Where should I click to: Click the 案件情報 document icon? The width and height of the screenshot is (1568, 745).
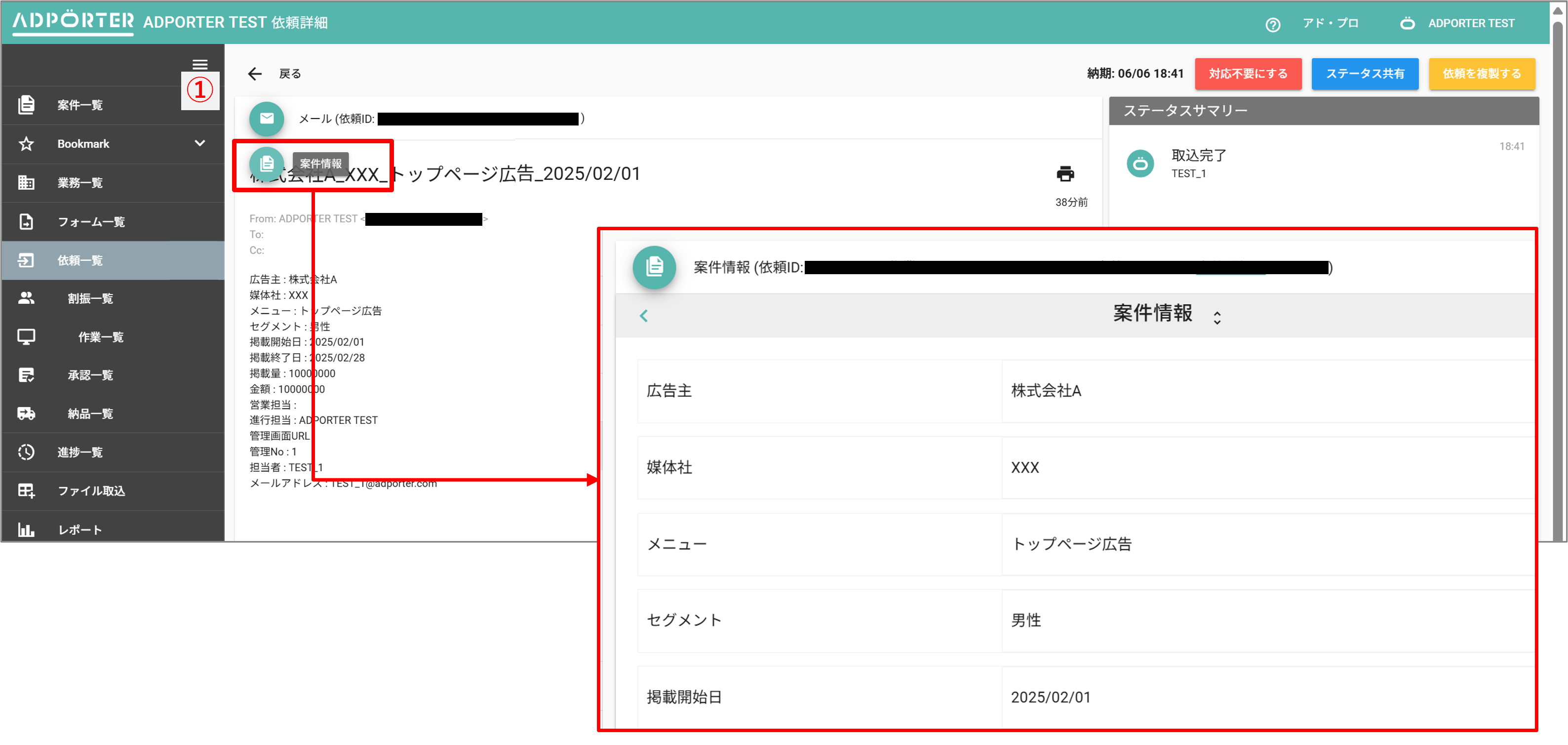click(x=267, y=163)
